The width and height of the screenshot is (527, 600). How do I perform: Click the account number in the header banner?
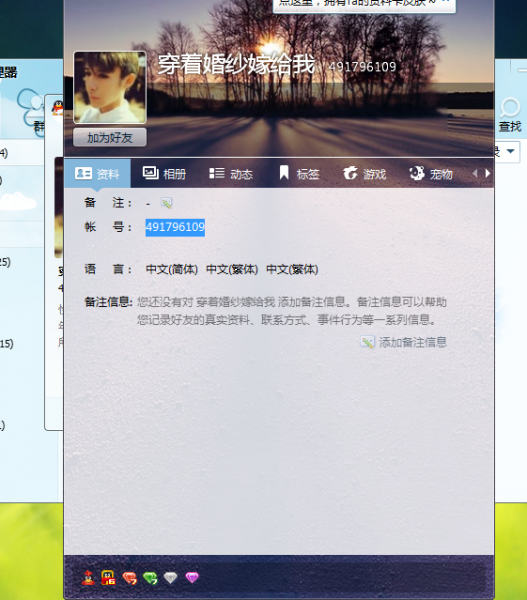click(x=362, y=67)
